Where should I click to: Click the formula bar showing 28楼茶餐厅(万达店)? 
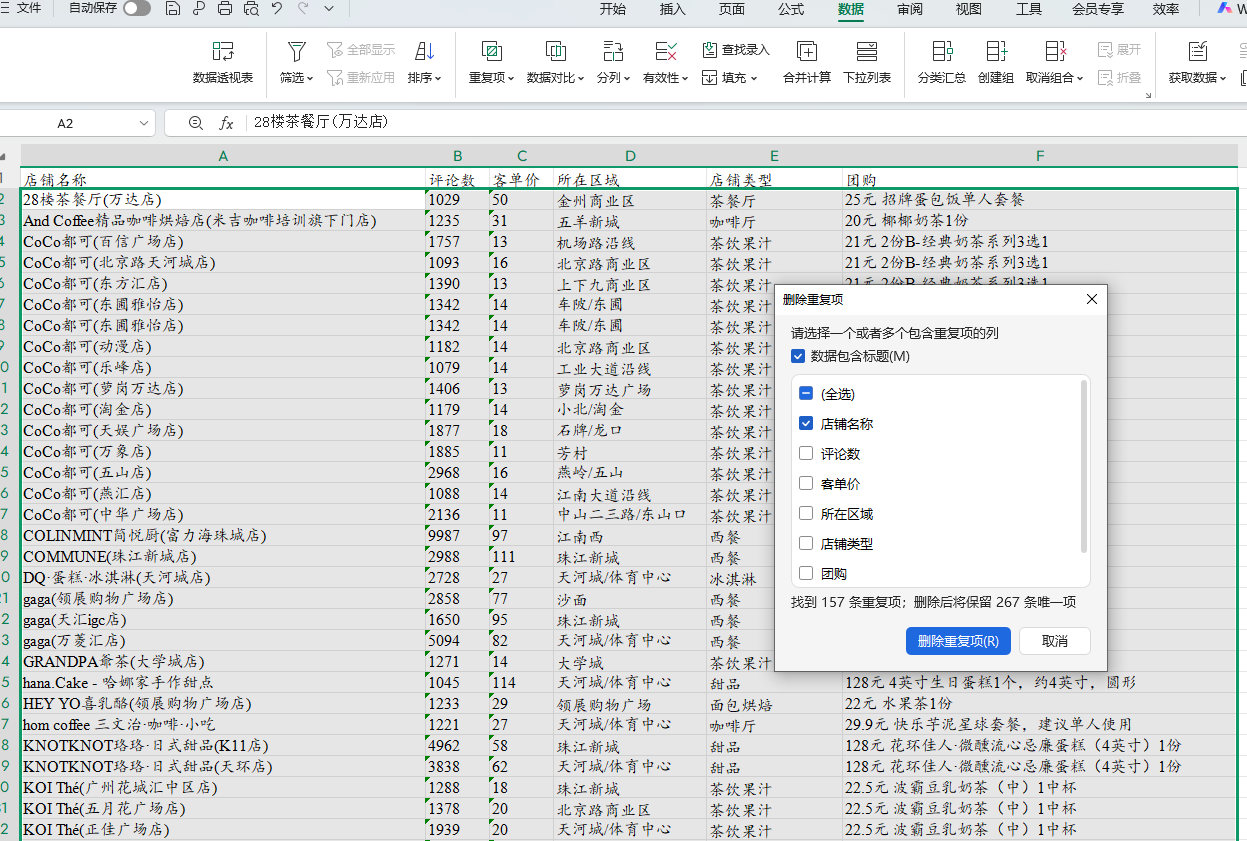[x=744, y=123]
